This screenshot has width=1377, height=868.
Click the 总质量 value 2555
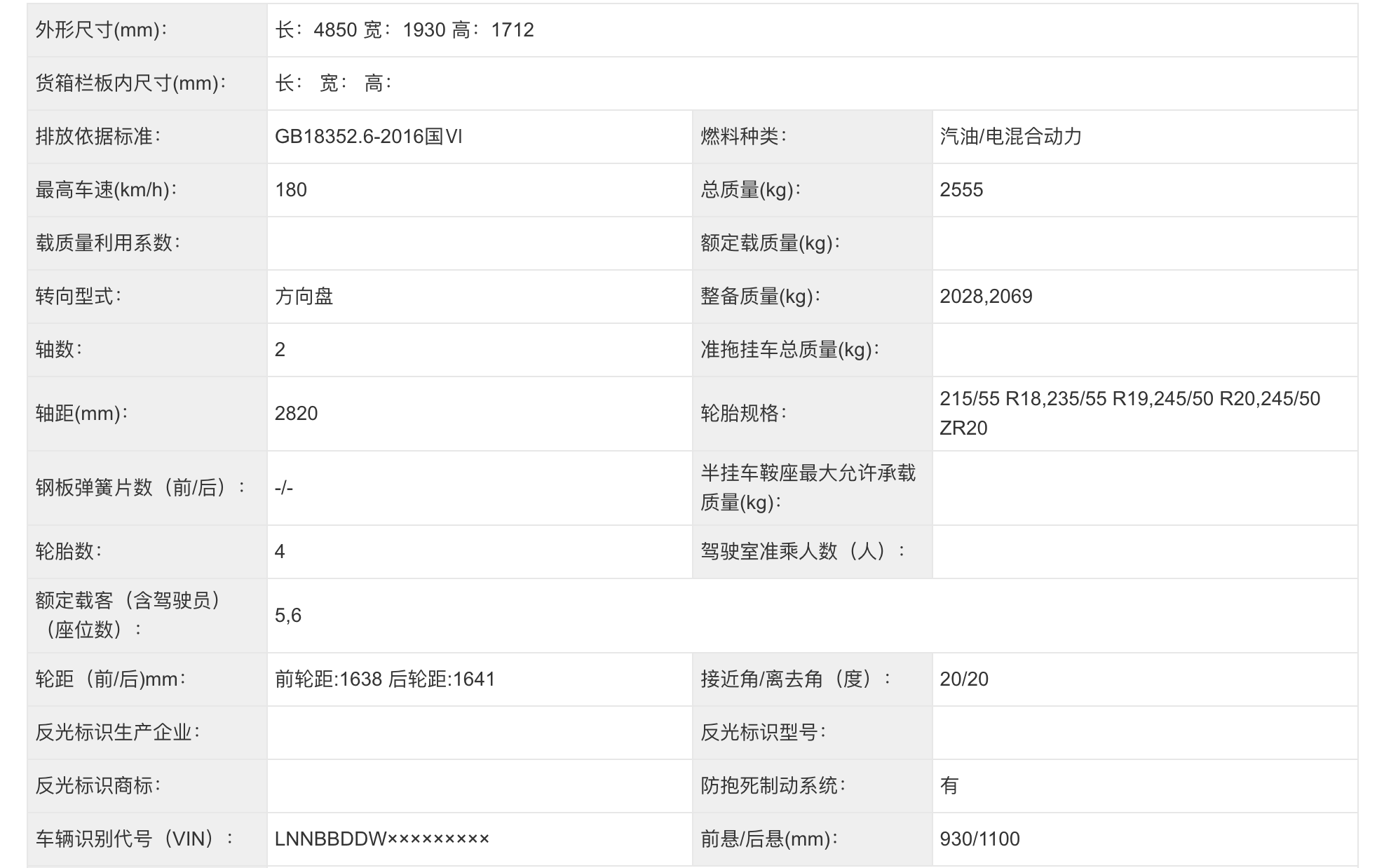[x=961, y=190]
